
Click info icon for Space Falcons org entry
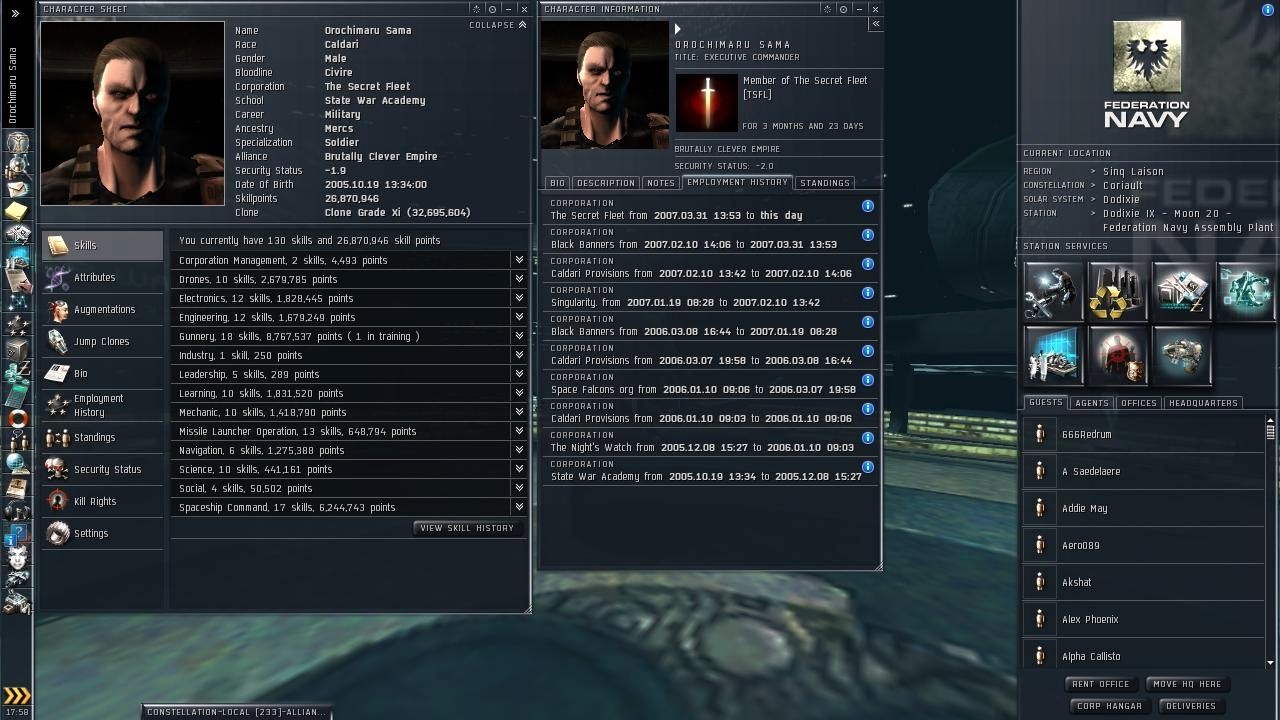(868, 380)
